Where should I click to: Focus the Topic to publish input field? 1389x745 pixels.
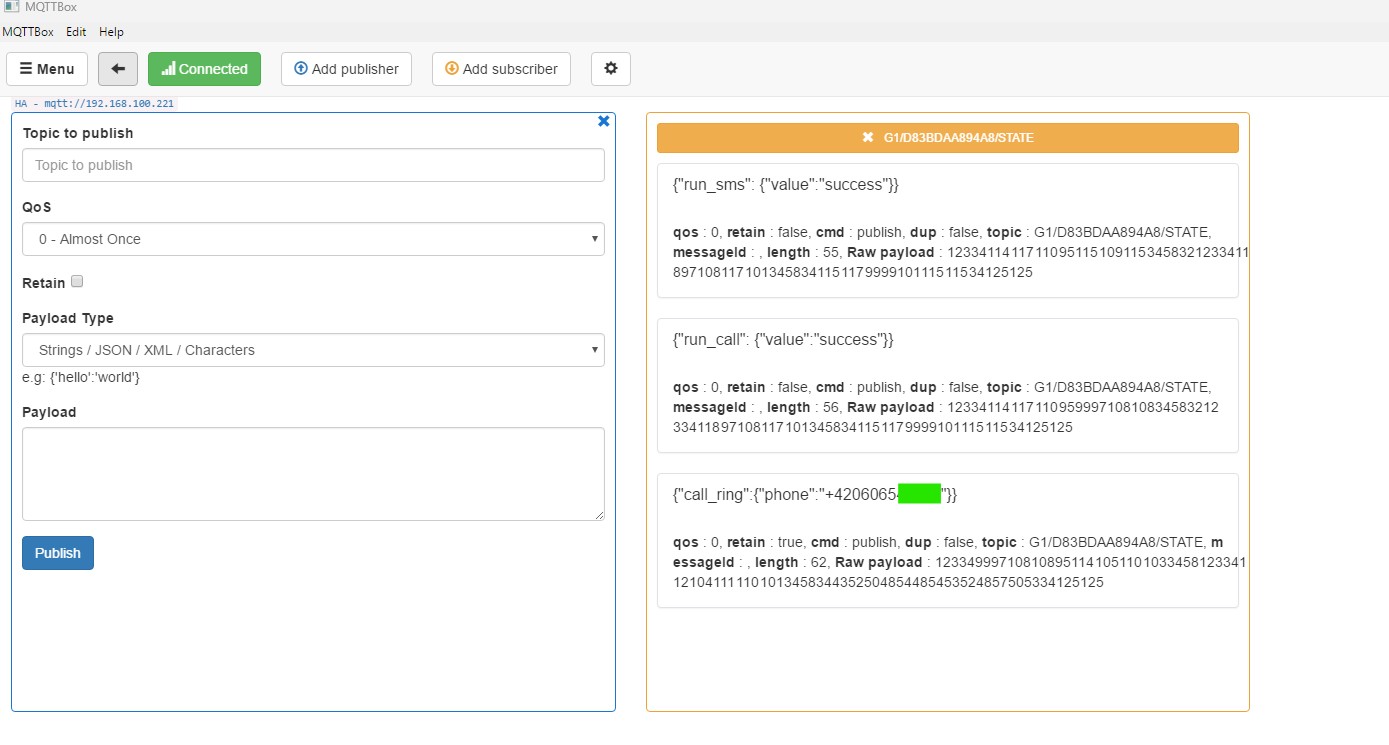click(x=313, y=165)
